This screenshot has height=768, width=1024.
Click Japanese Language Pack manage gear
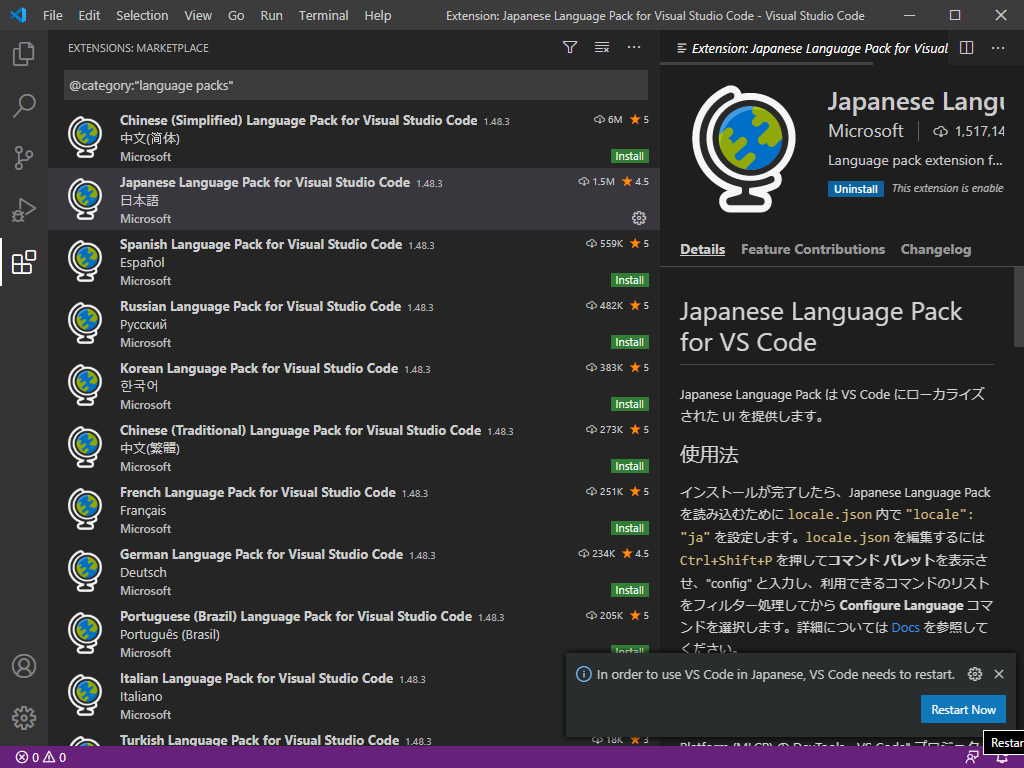point(639,217)
